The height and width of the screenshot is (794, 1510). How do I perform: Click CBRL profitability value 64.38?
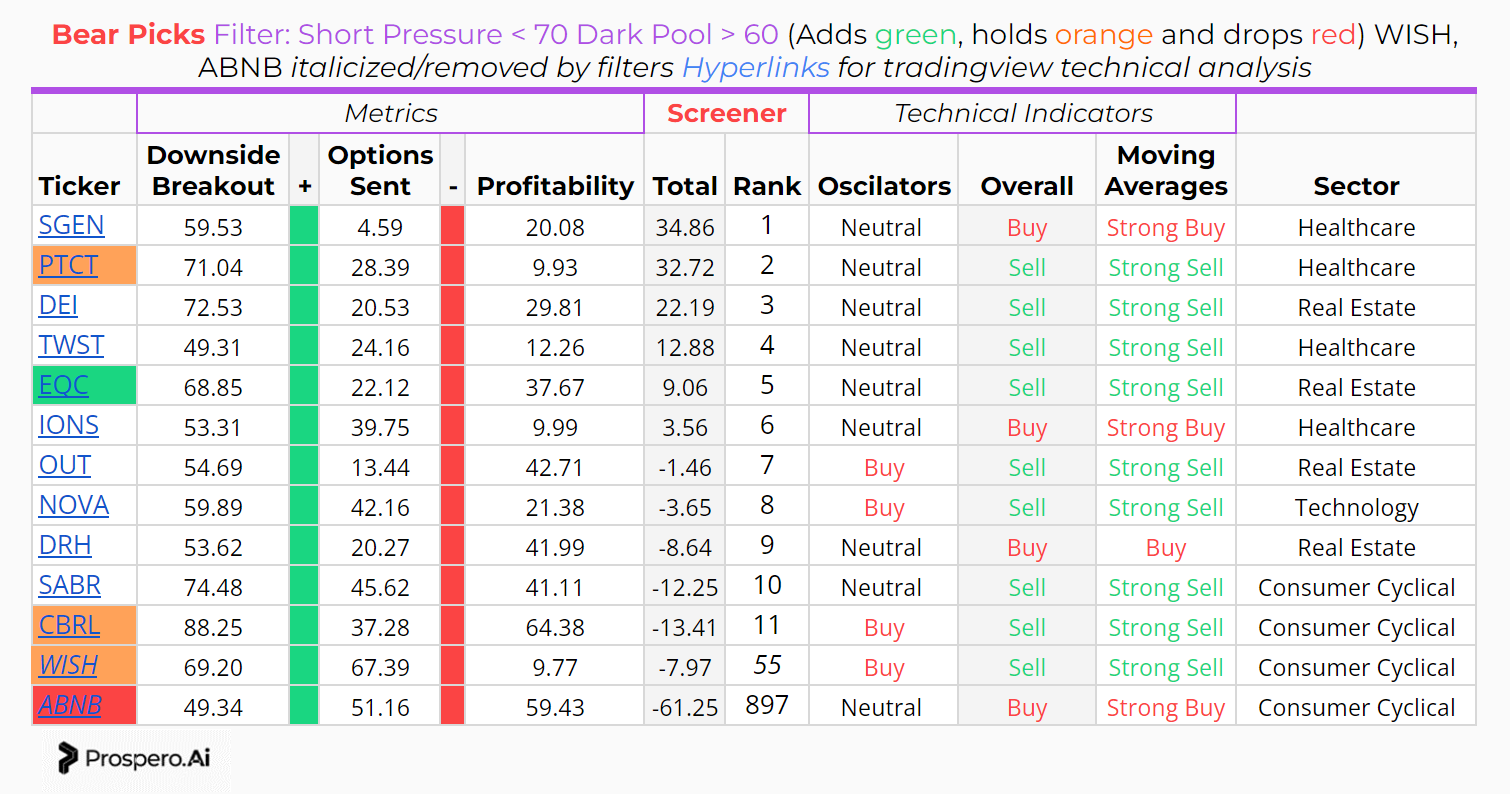[555, 627]
